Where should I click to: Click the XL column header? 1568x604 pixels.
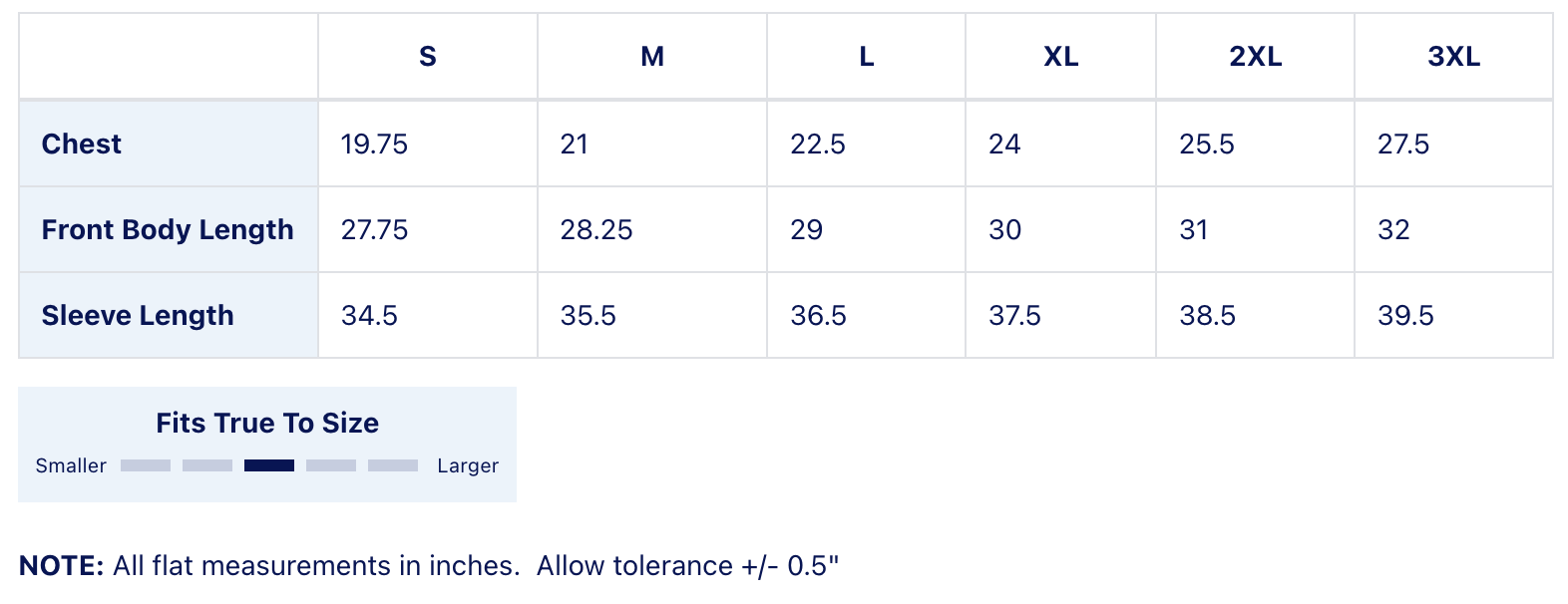point(1060,57)
